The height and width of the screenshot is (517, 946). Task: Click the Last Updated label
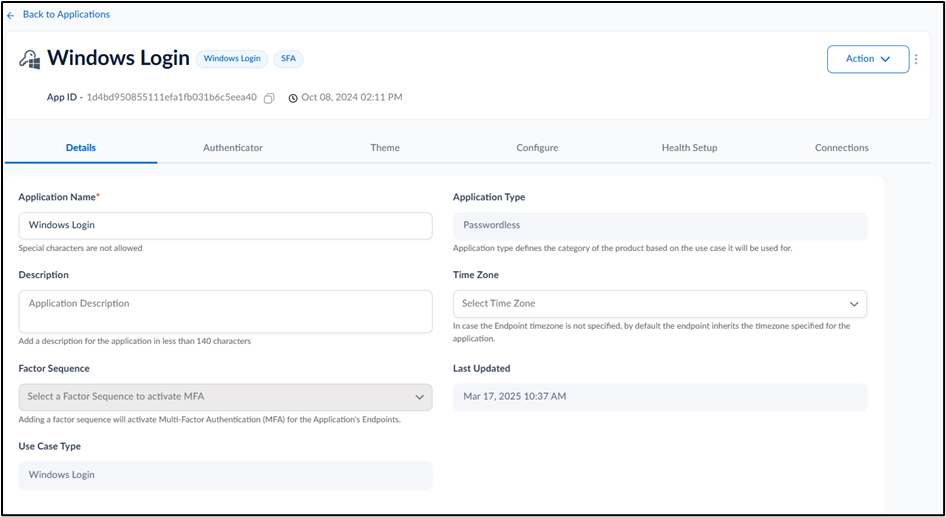click(481, 369)
